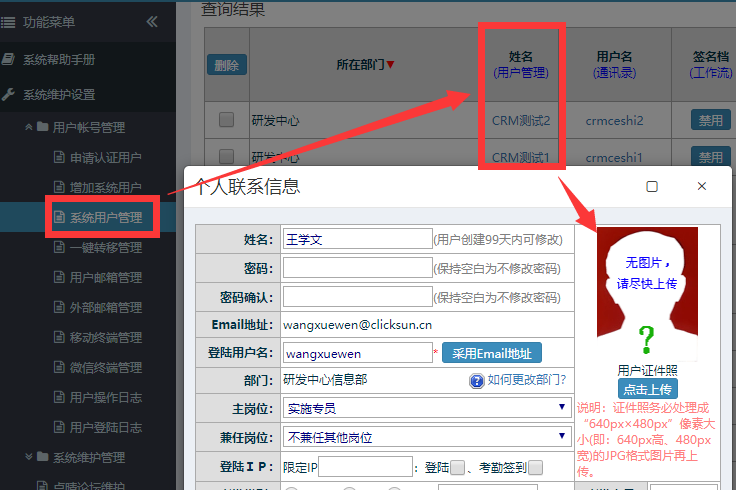Click the 采用Email地址 button
The height and width of the screenshot is (490, 736).
pyautogui.click(x=492, y=352)
